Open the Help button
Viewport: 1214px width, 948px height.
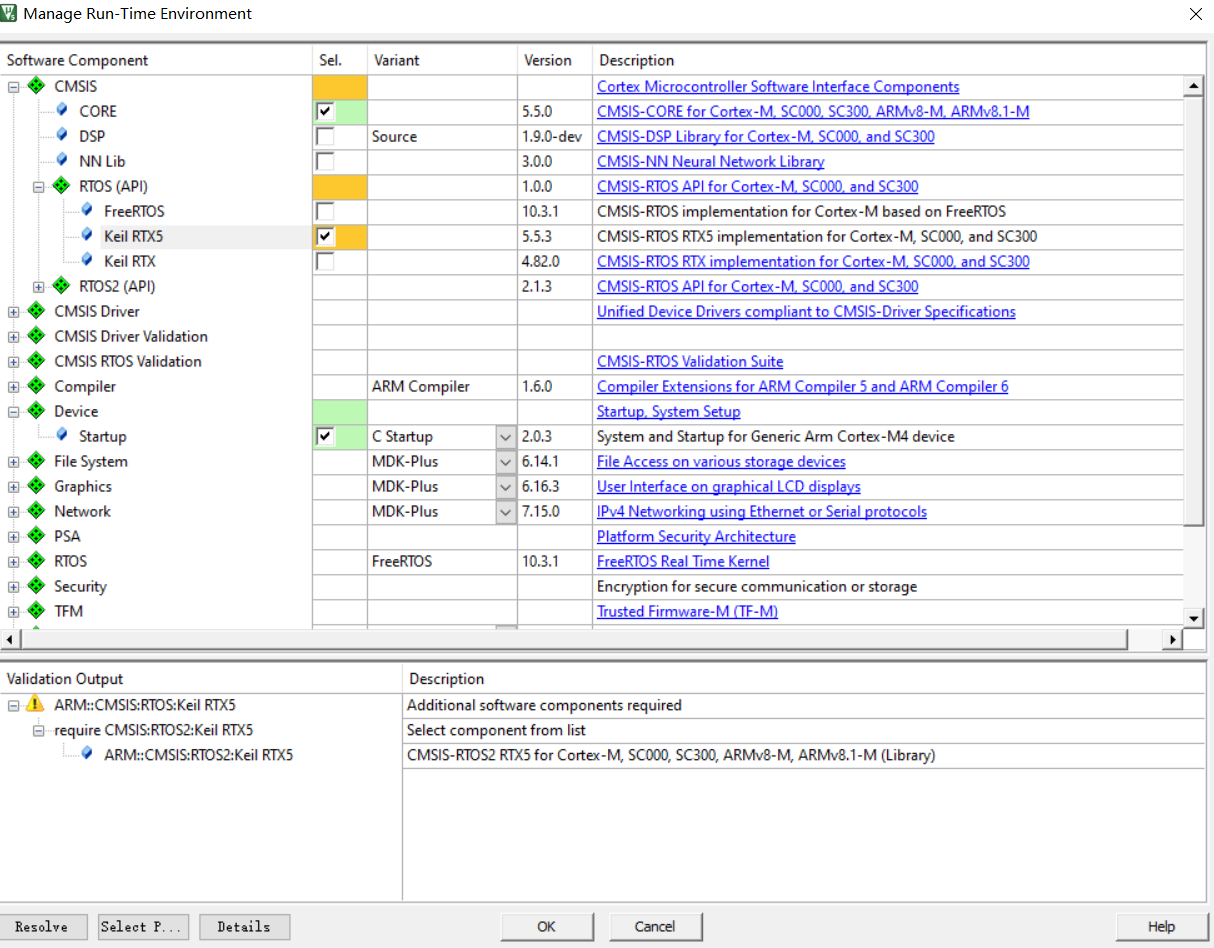click(1161, 927)
